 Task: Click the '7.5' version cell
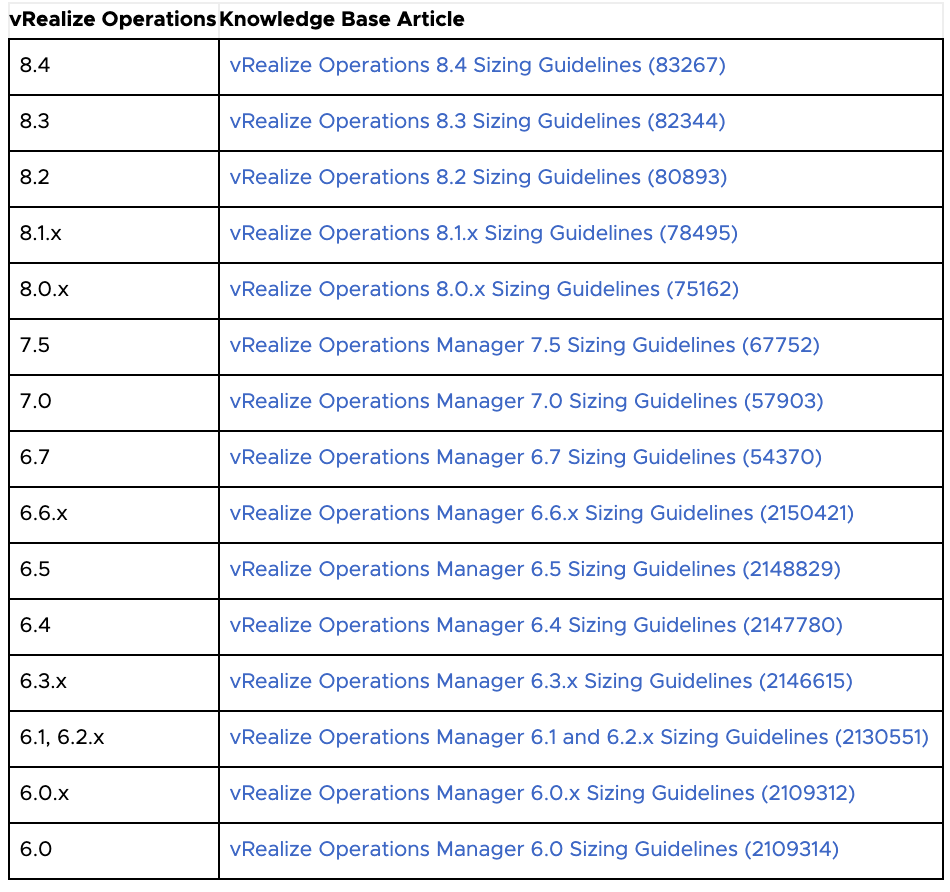[x=114, y=345]
